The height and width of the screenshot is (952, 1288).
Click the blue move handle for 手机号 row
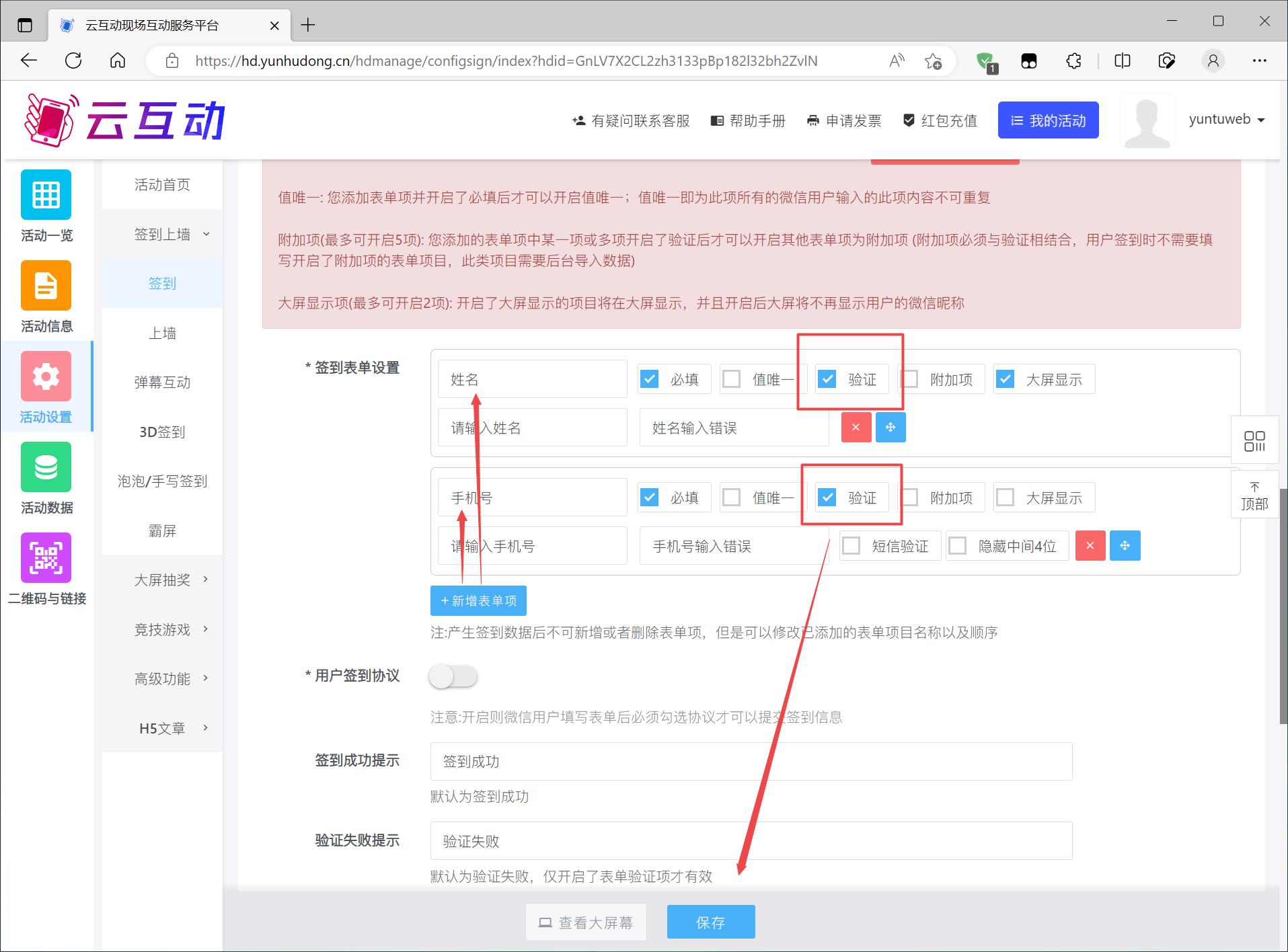(1125, 546)
